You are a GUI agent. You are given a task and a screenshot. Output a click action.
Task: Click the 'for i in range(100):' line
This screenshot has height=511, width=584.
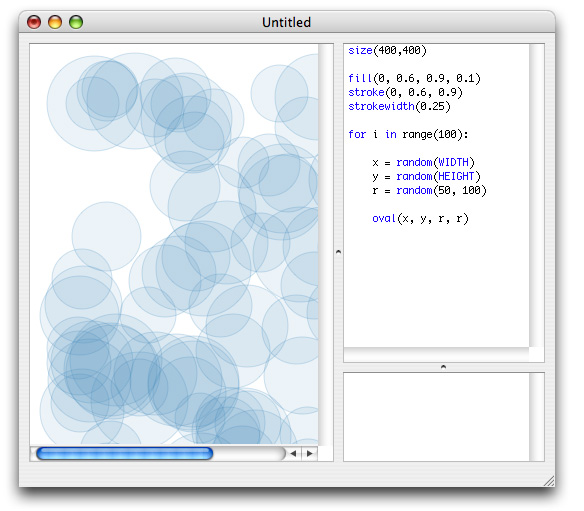pos(408,134)
